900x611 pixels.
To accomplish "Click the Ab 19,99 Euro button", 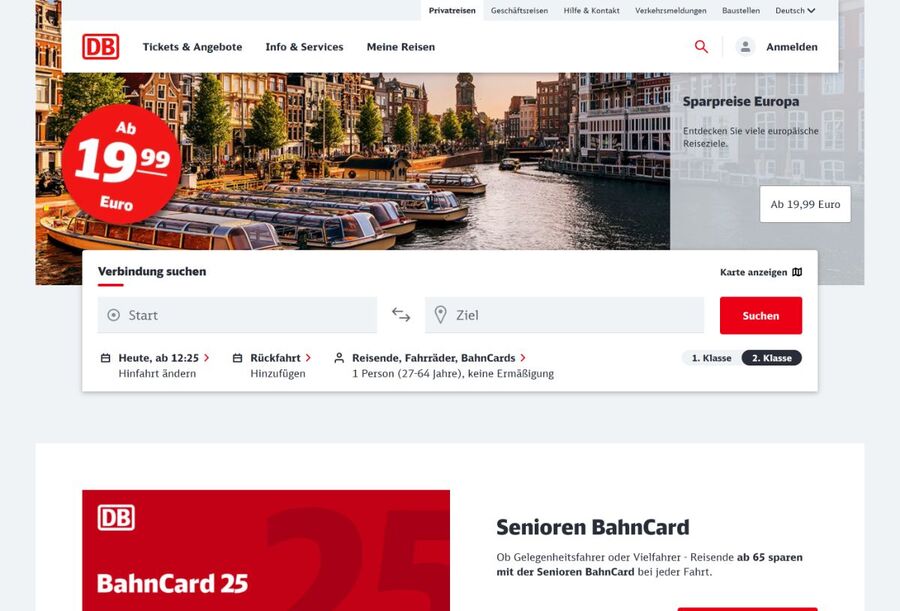I will point(805,204).
